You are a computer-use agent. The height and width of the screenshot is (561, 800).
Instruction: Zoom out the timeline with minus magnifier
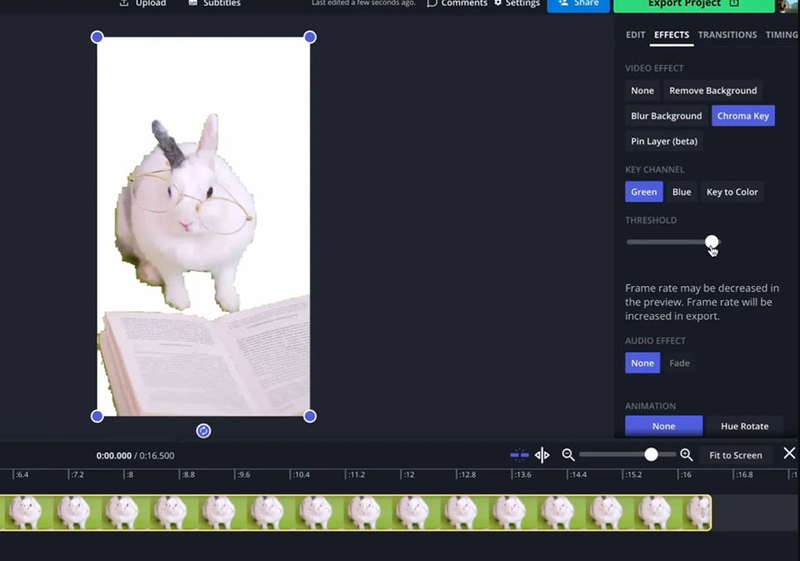pos(568,454)
